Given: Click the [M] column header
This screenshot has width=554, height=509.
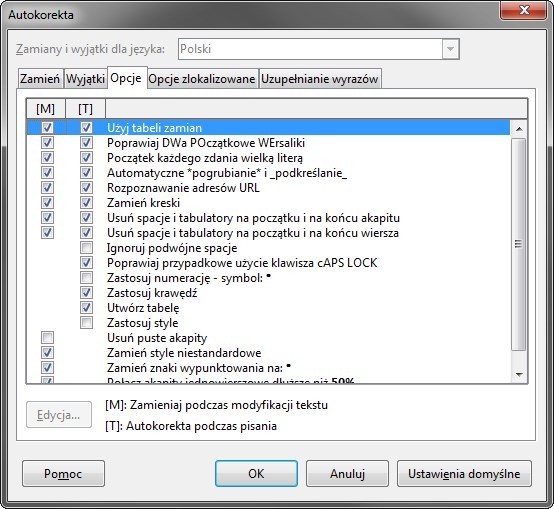Looking at the screenshot, I should pyautogui.click(x=46, y=109).
